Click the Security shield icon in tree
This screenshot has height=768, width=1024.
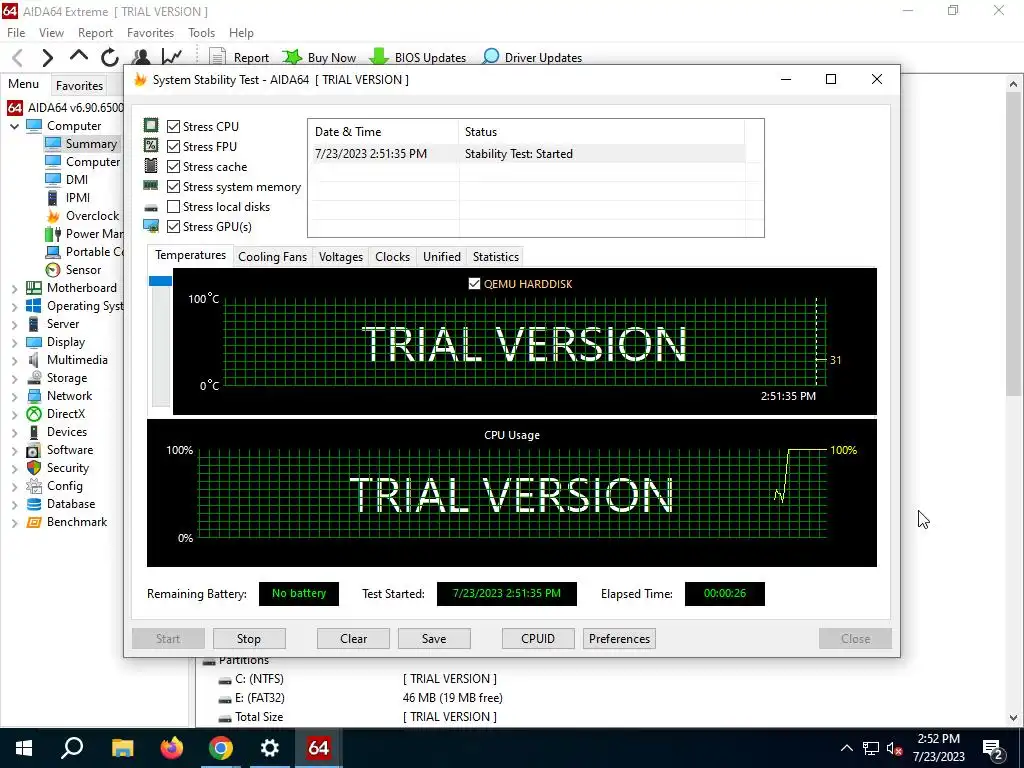click(33, 468)
